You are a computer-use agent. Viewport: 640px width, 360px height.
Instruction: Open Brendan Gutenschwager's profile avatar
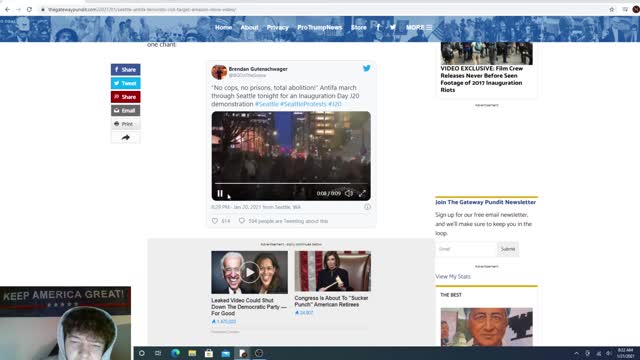pyautogui.click(x=219, y=72)
